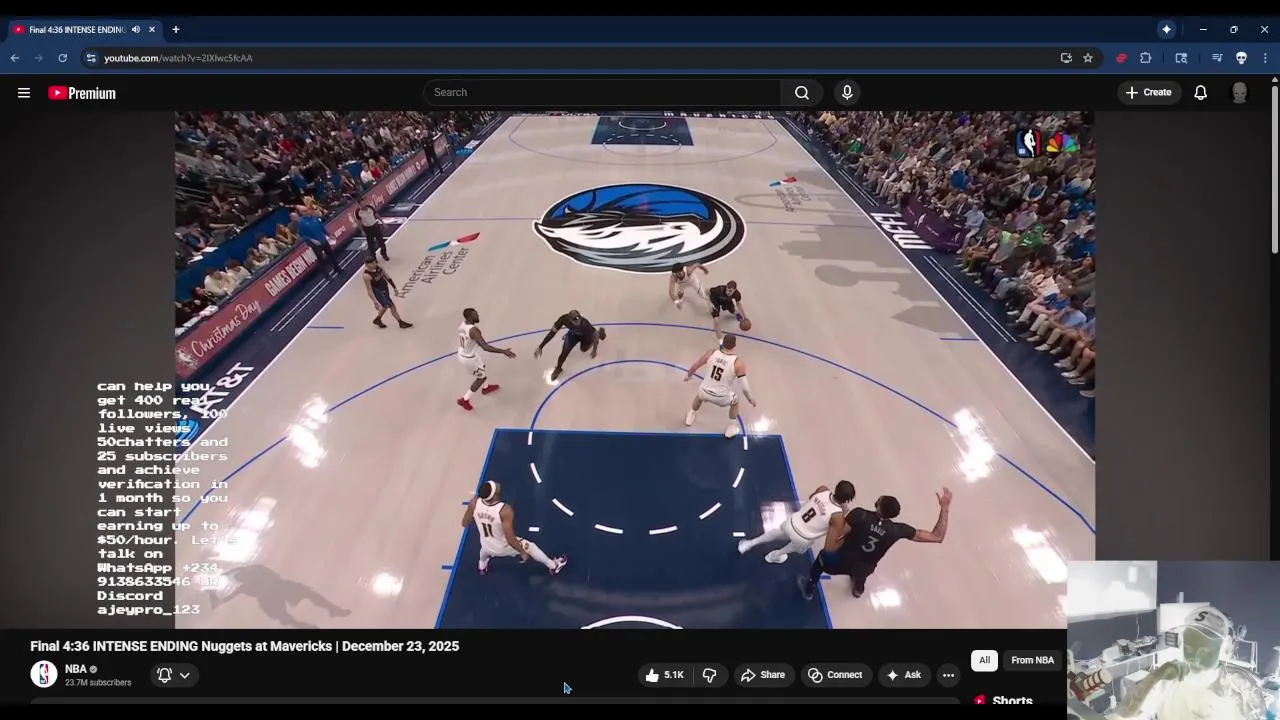Mute the tab via speaker icon
1280x720 pixels.
[x=136, y=30]
